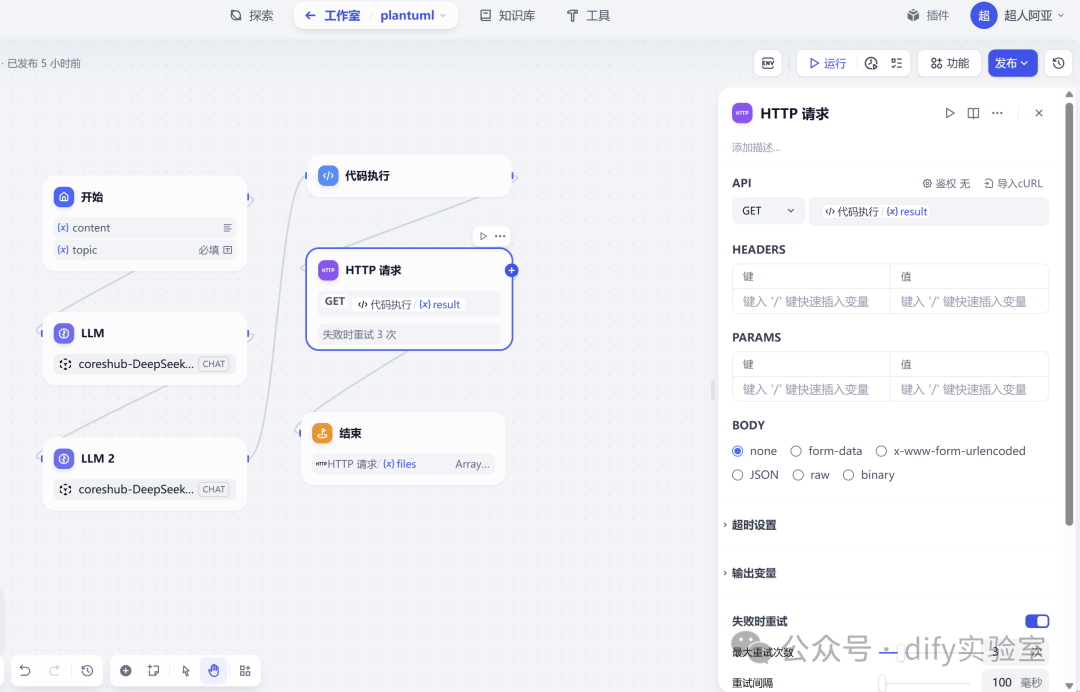Open the 知识库 knowledge tab
The height and width of the screenshot is (692, 1080).
[x=508, y=15]
